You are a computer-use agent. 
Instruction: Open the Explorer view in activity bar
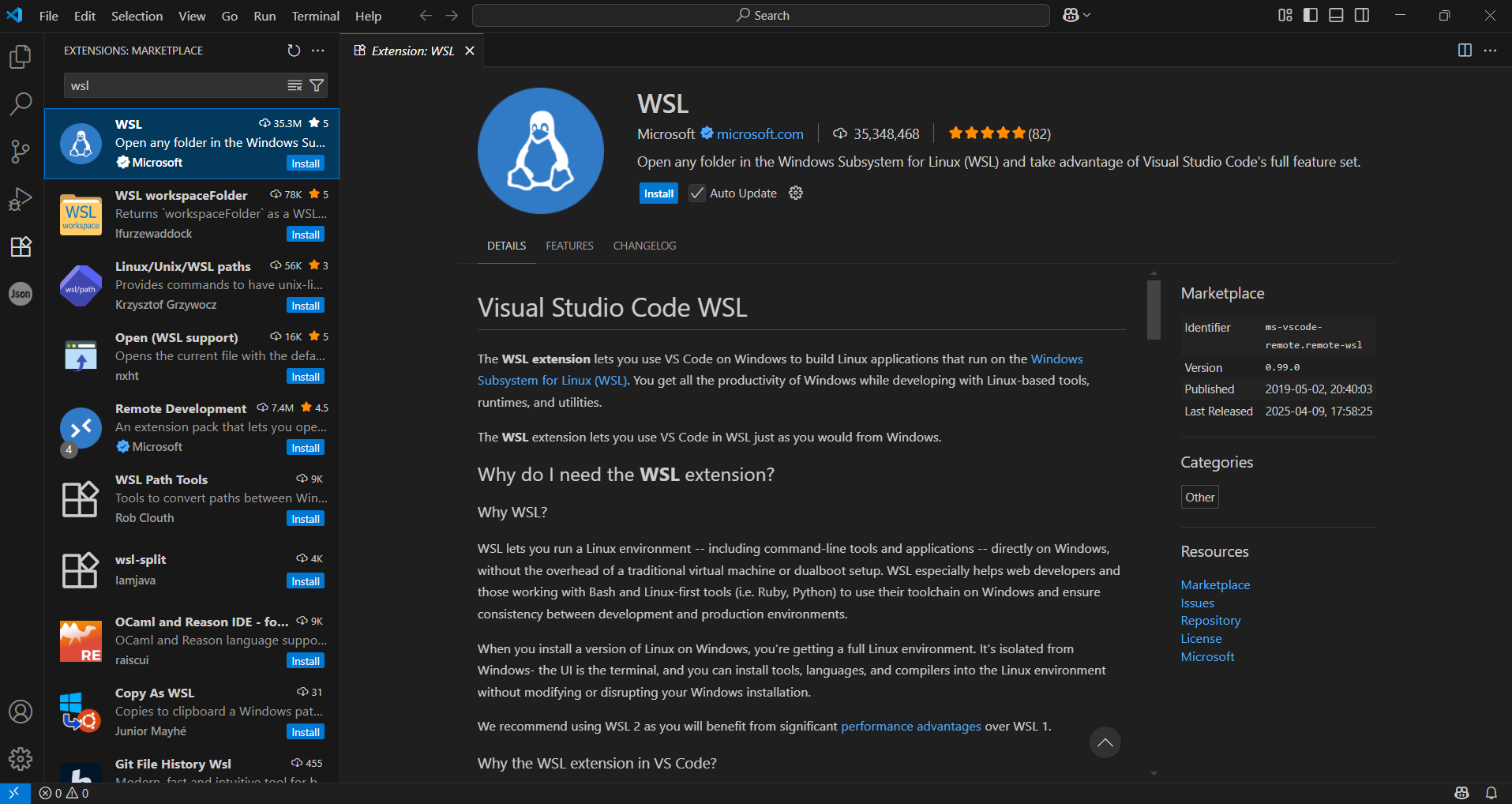pyautogui.click(x=21, y=57)
